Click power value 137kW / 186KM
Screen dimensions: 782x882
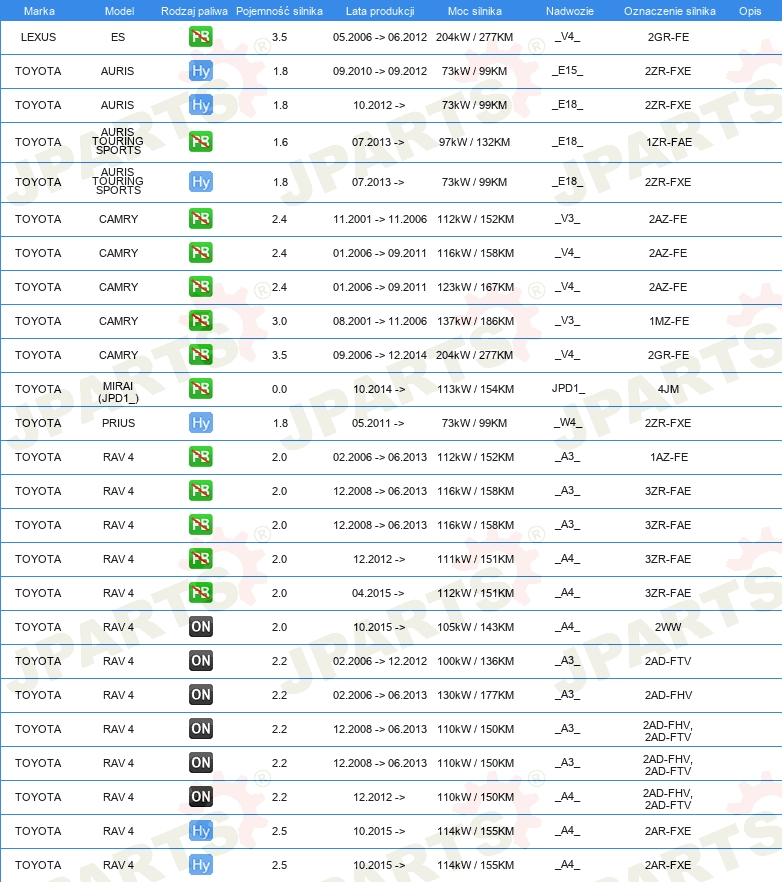(475, 321)
